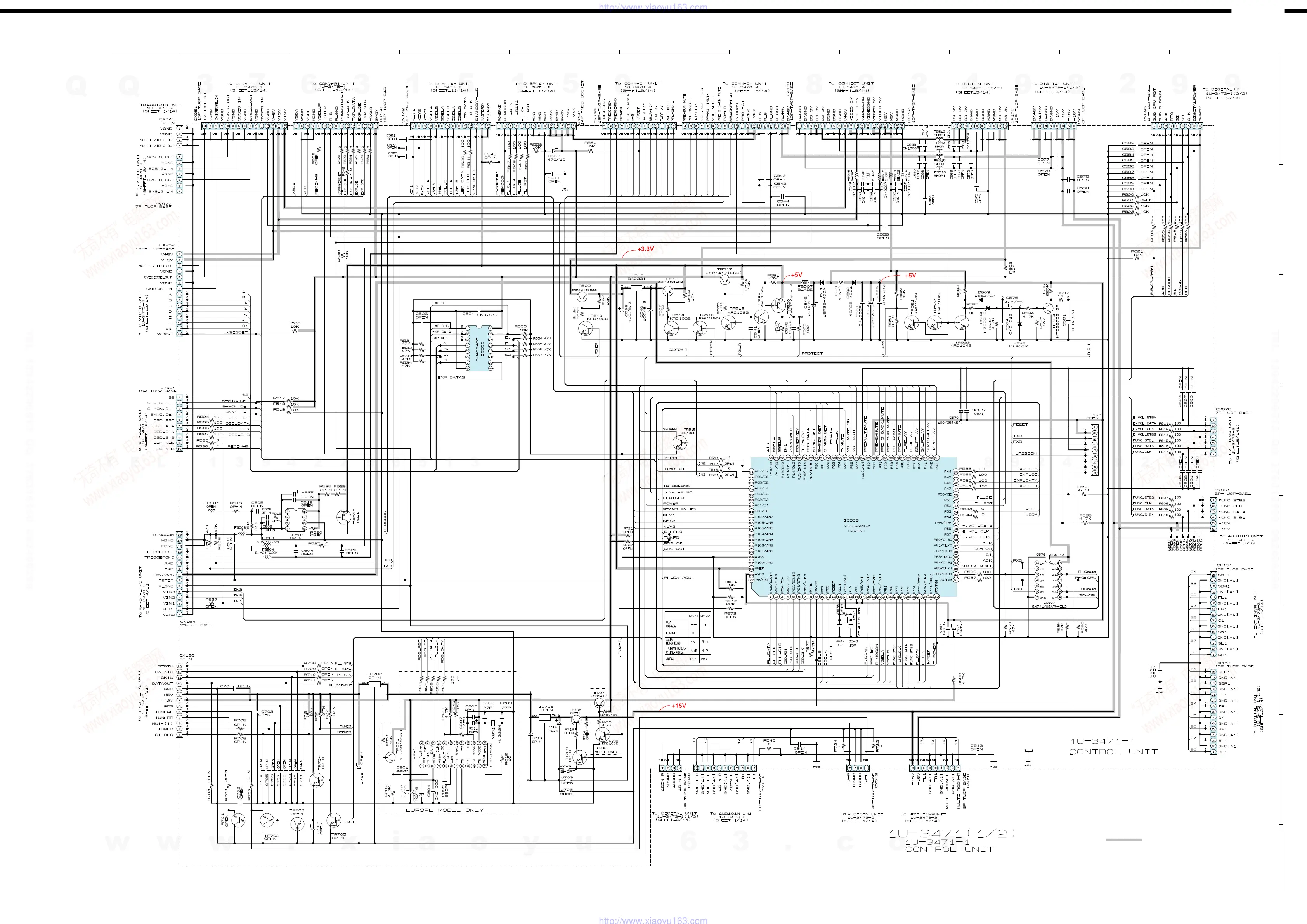Viewport: 1307px width, 924px height.
Task: Click the IC507 SN74LV08 logic gate chip
Action: [x=1049, y=579]
